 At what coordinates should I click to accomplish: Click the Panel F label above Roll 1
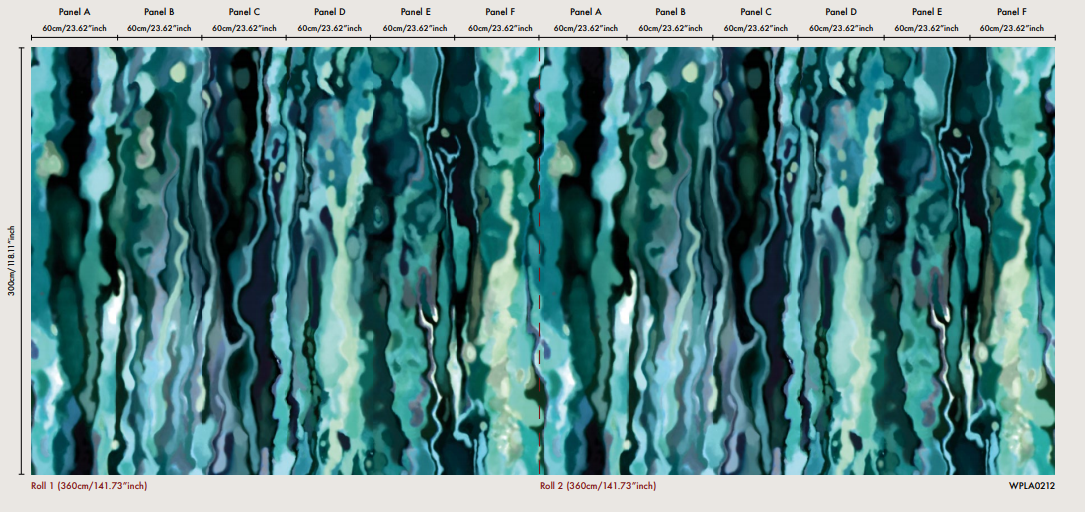click(500, 12)
